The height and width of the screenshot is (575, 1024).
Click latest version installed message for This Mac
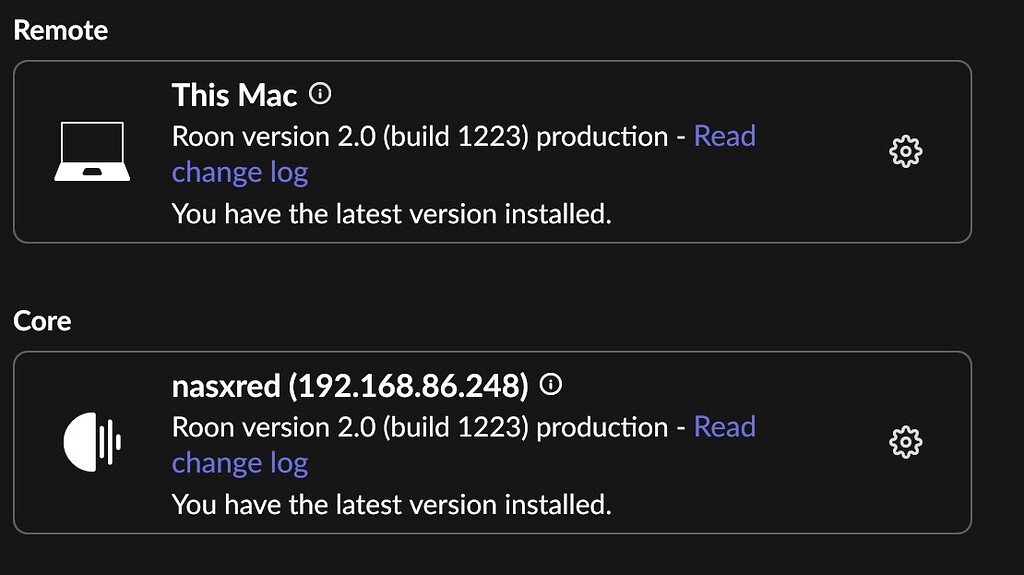[392, 214]
